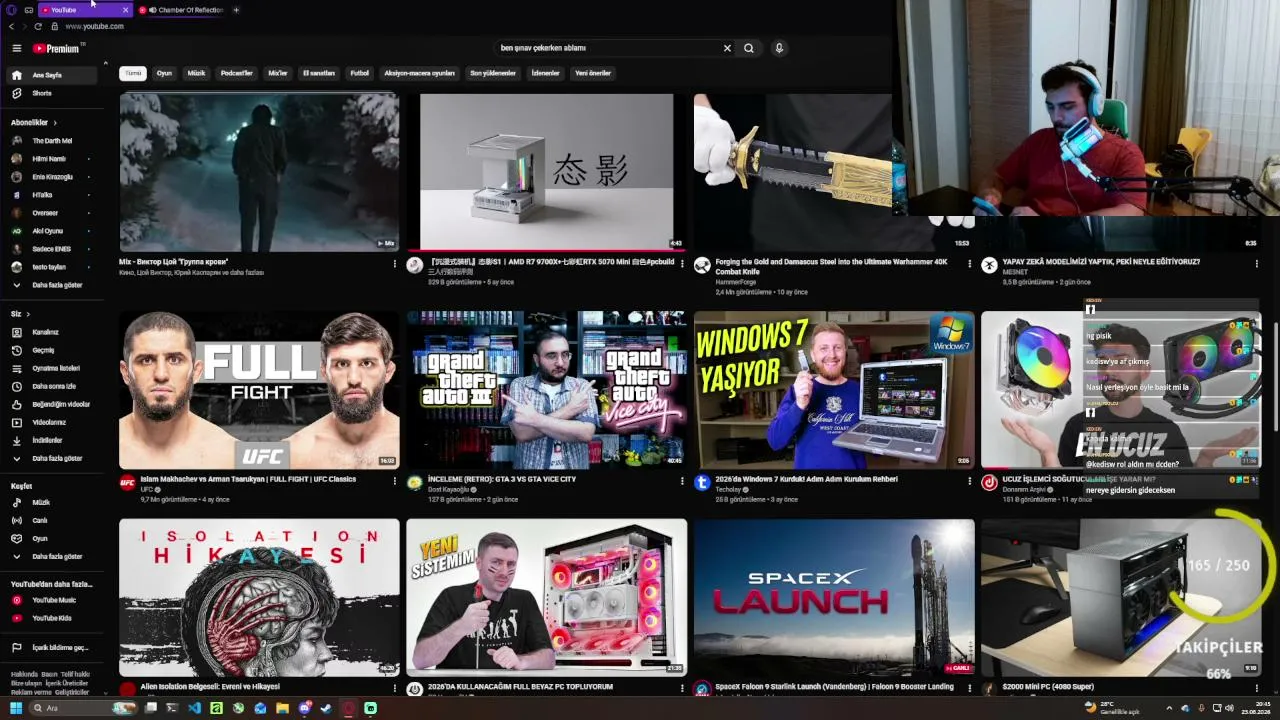Select the İzlenenler filter chip
The image size is (1280, 720).
[x=546, y=73]
